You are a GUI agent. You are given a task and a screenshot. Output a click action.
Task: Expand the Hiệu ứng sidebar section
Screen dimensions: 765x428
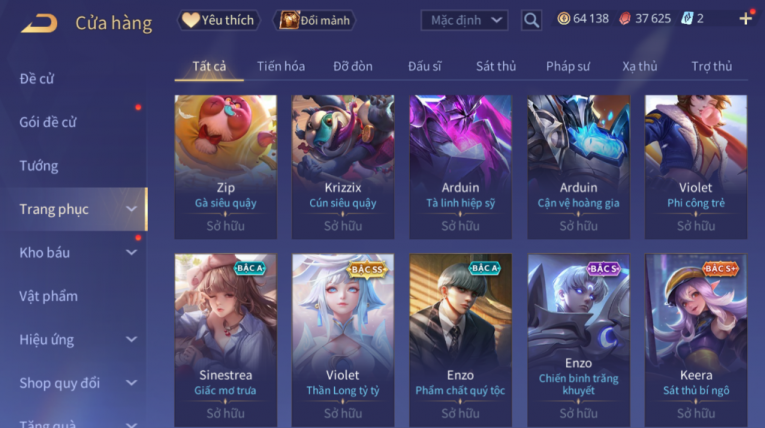click(131, 339)
